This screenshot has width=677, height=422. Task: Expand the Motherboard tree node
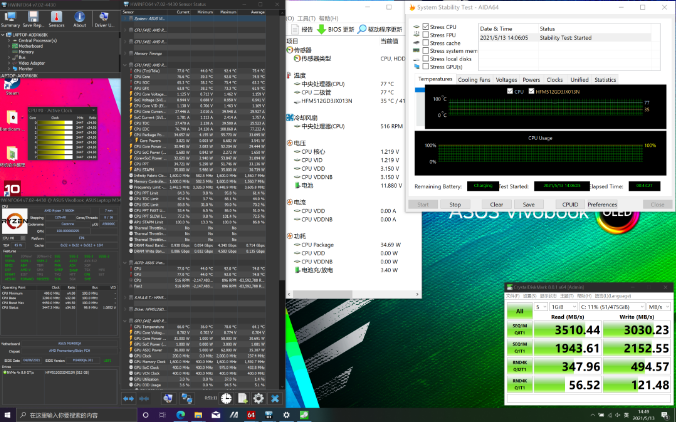pyautogui.click(x=9, y=44)
